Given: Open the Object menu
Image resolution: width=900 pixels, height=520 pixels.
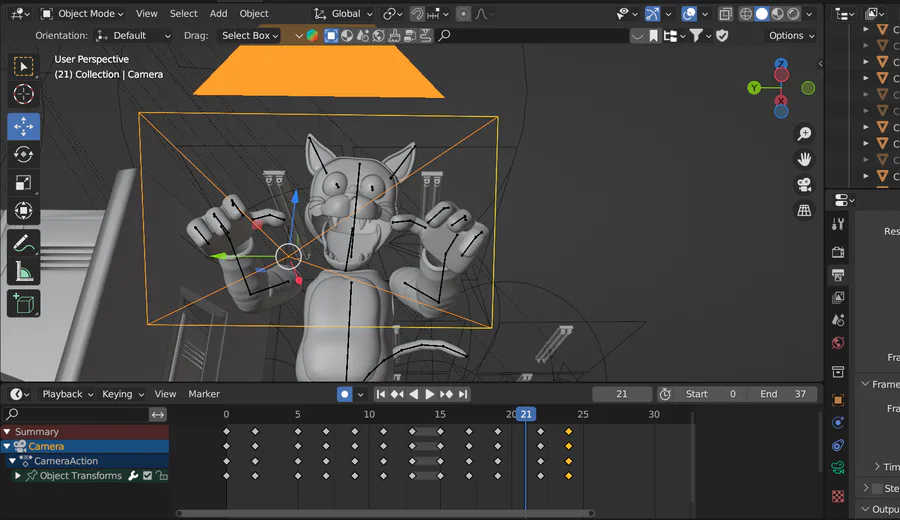Looking at the screenshot, I should click(x=254, y=14).
